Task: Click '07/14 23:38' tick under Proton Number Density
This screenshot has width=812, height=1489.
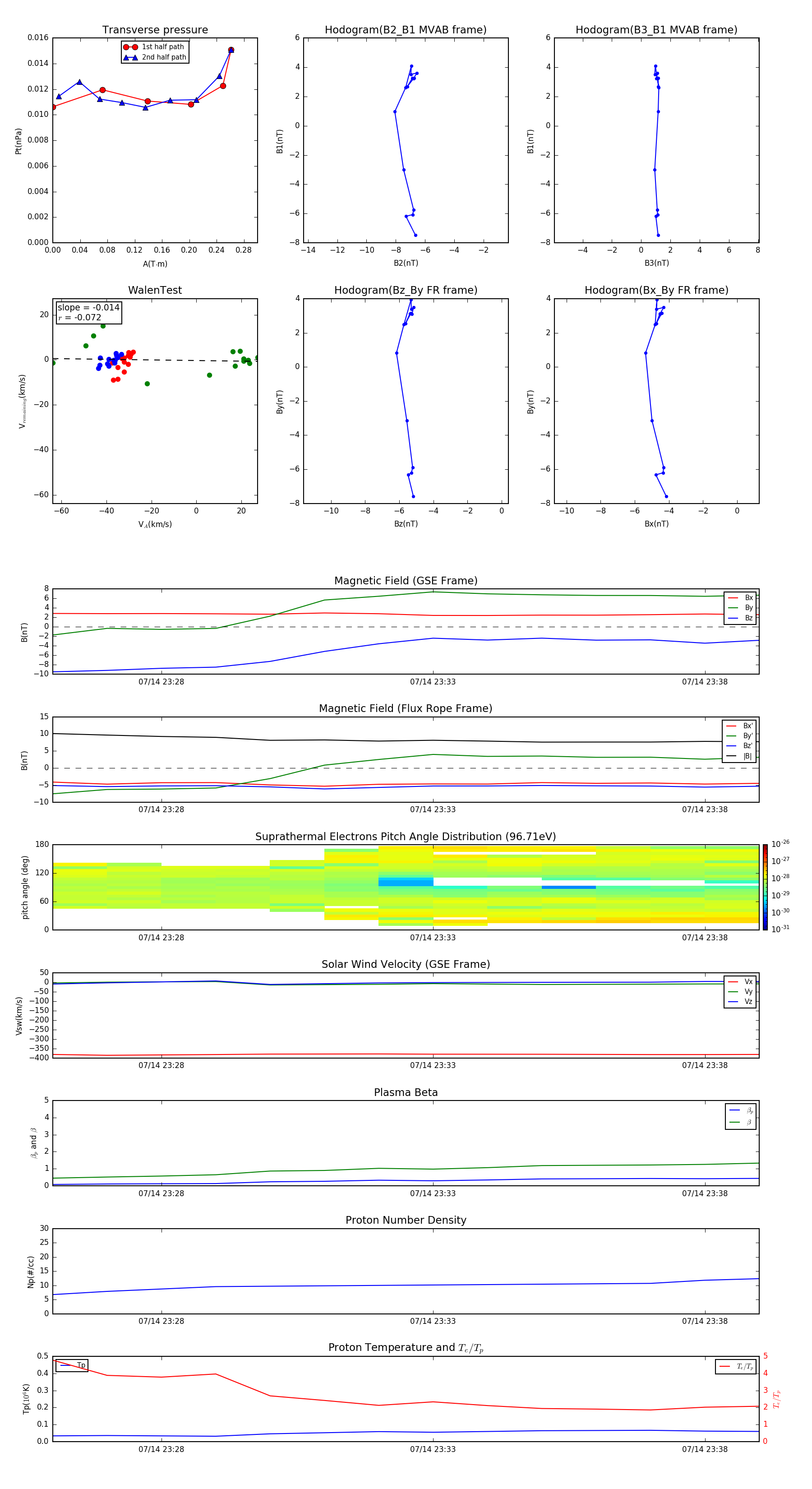Action: click(705, 1321)
